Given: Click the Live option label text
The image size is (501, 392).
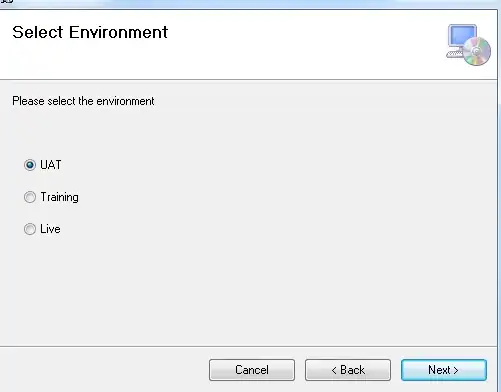Looking at the screenshot, I should [50, 229].
